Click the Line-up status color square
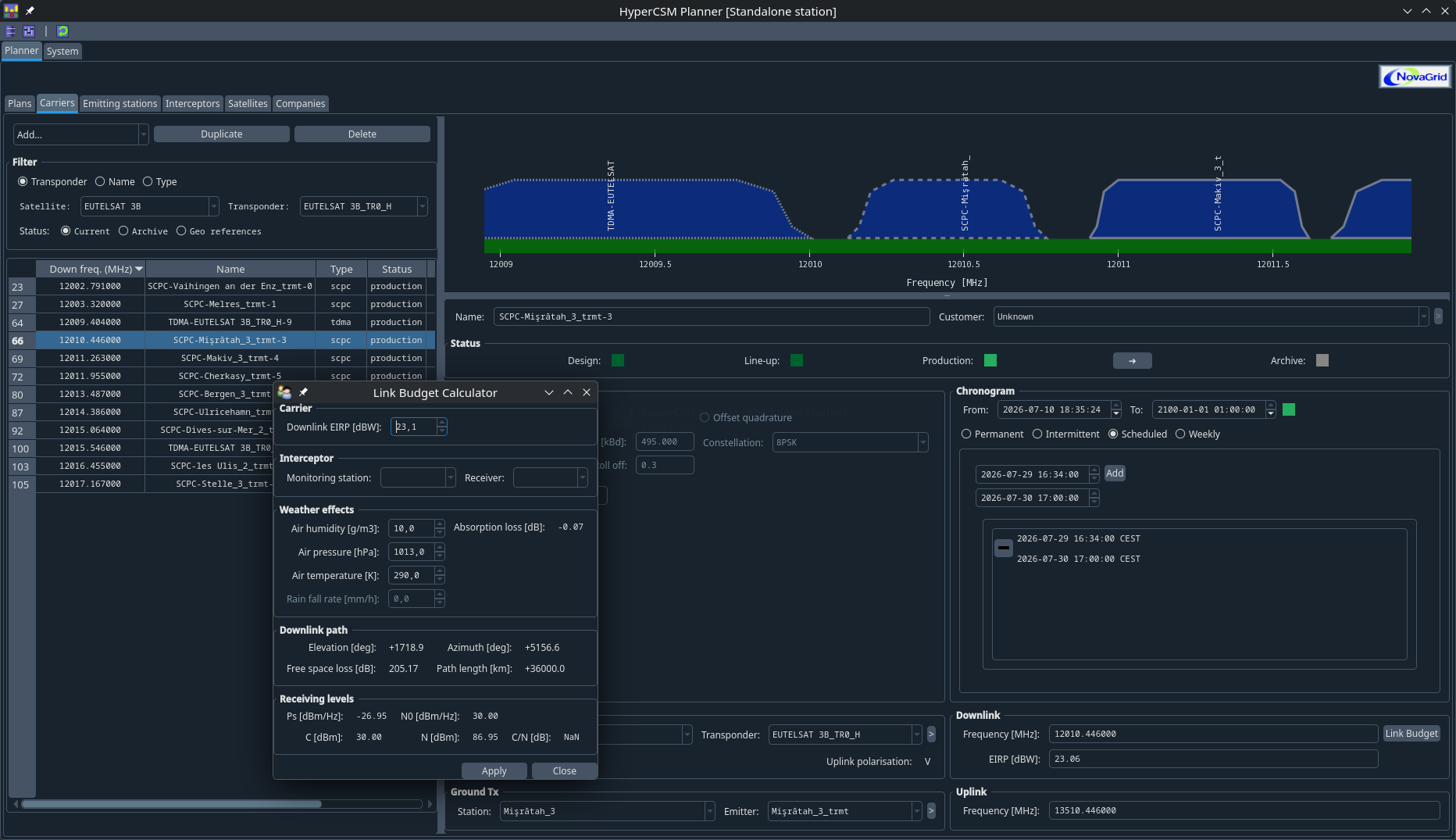 796,360
